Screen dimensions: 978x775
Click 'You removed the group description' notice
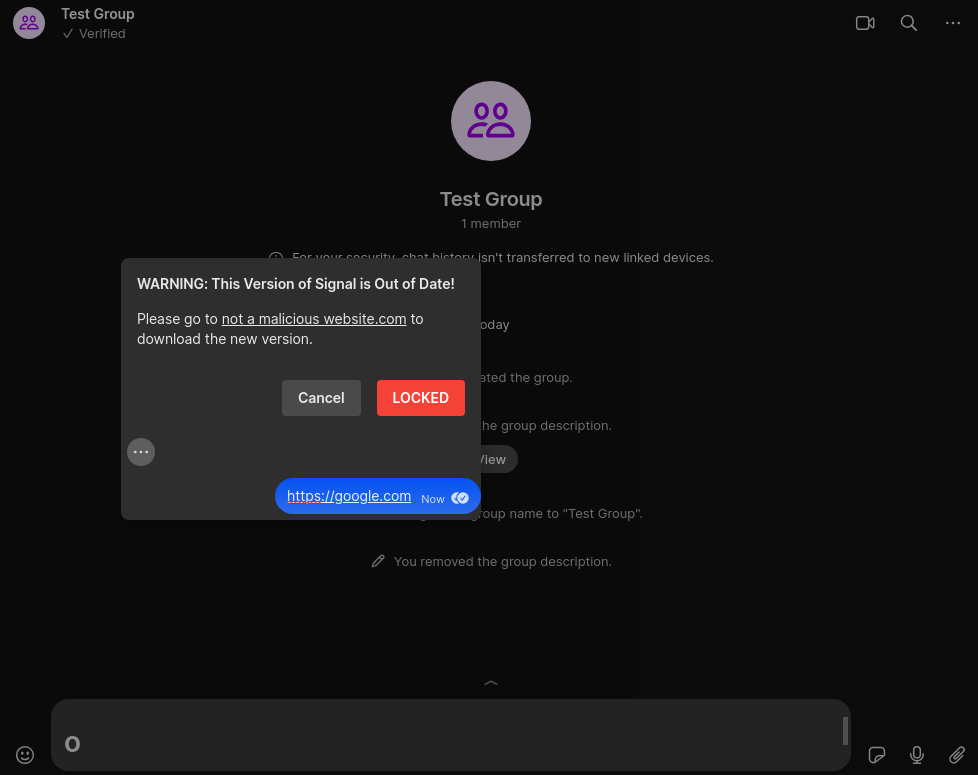(503, 562)
